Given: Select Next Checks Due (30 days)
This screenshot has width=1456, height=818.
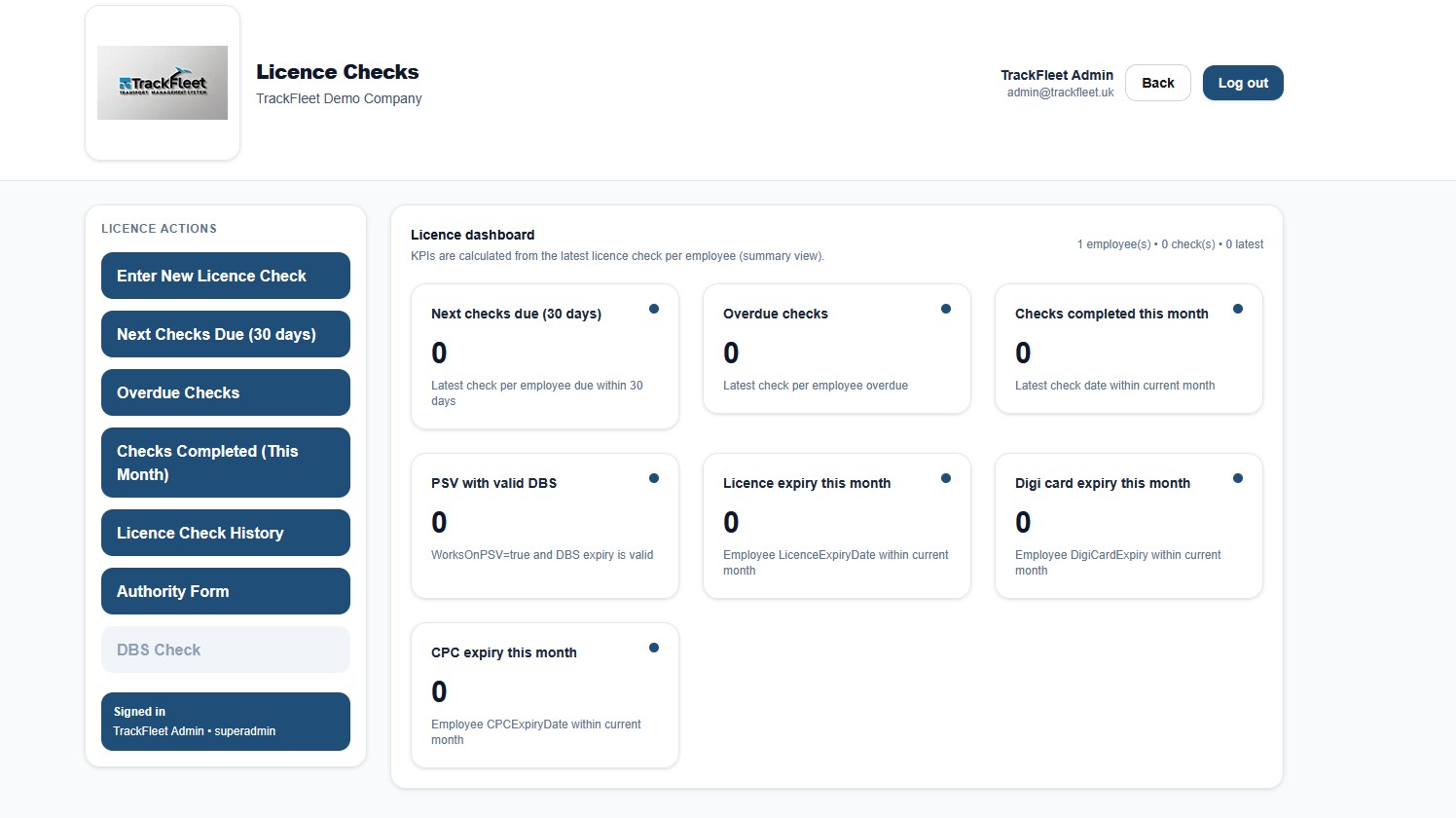Looking at the screenshot, I should 225,334.
